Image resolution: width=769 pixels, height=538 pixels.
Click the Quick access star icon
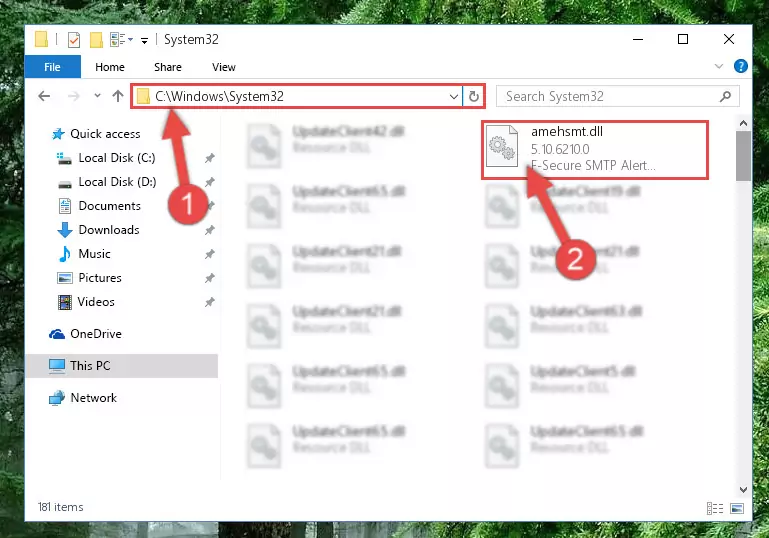pyautogui.click(x=58, y=134)
